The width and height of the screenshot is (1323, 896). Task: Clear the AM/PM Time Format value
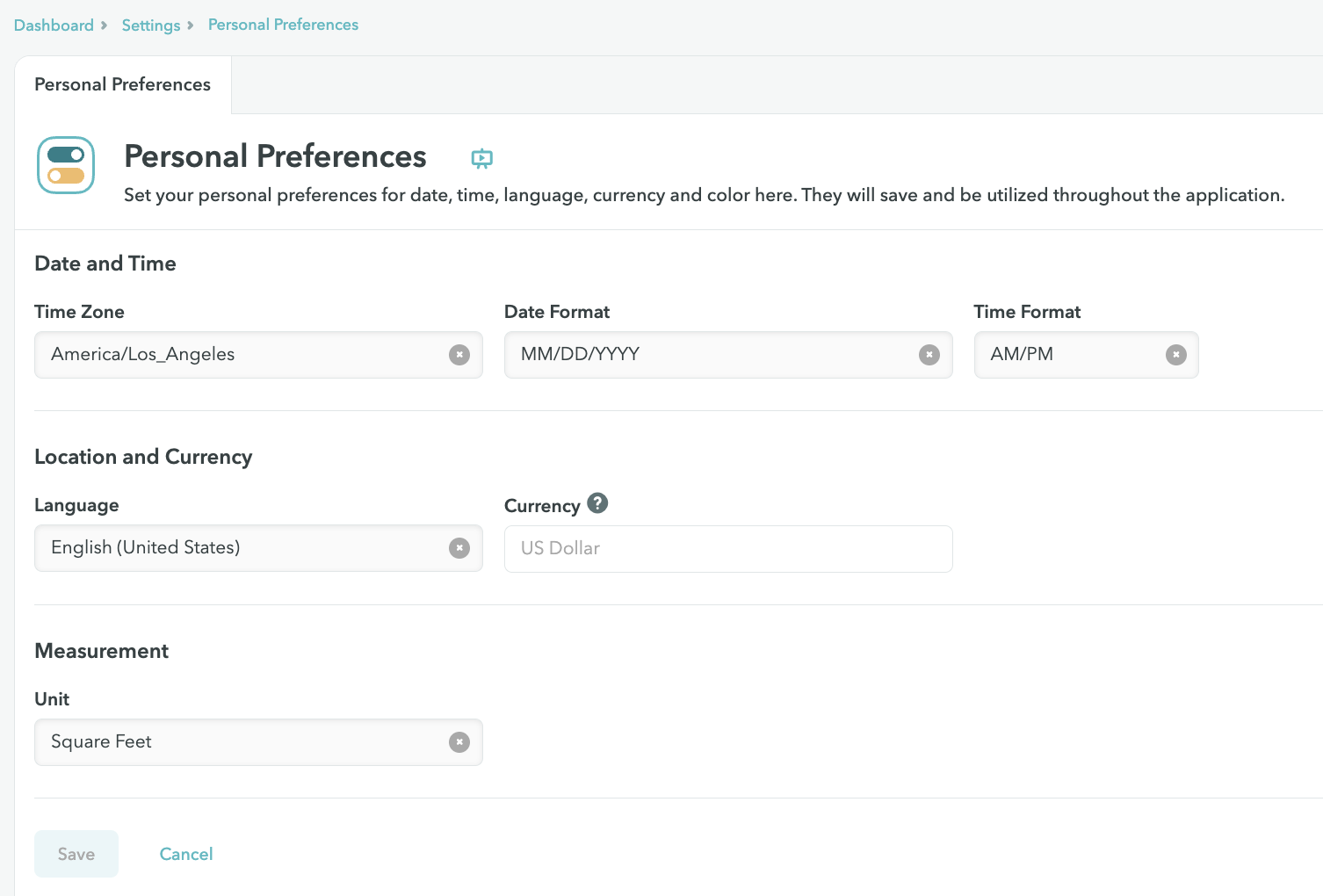pyautogui.click(x=1175, y=355)
